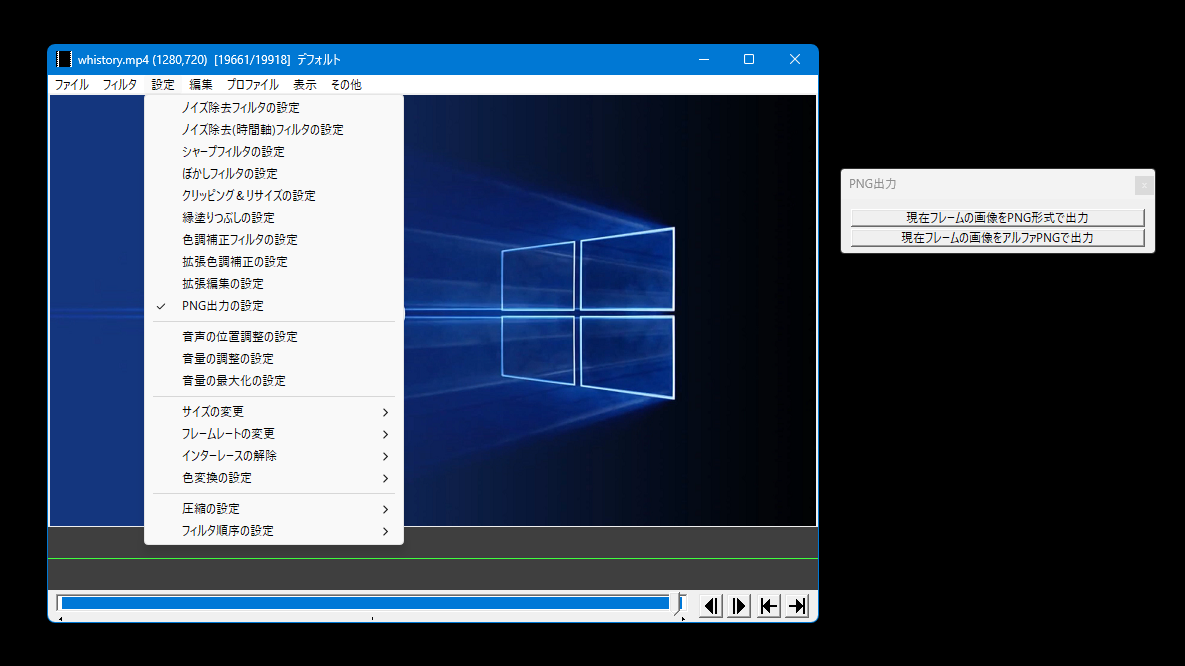Viewport: 1185px width, 666px height.
Task: Choose 音量の調整の設定
Action: pos(274,359)
